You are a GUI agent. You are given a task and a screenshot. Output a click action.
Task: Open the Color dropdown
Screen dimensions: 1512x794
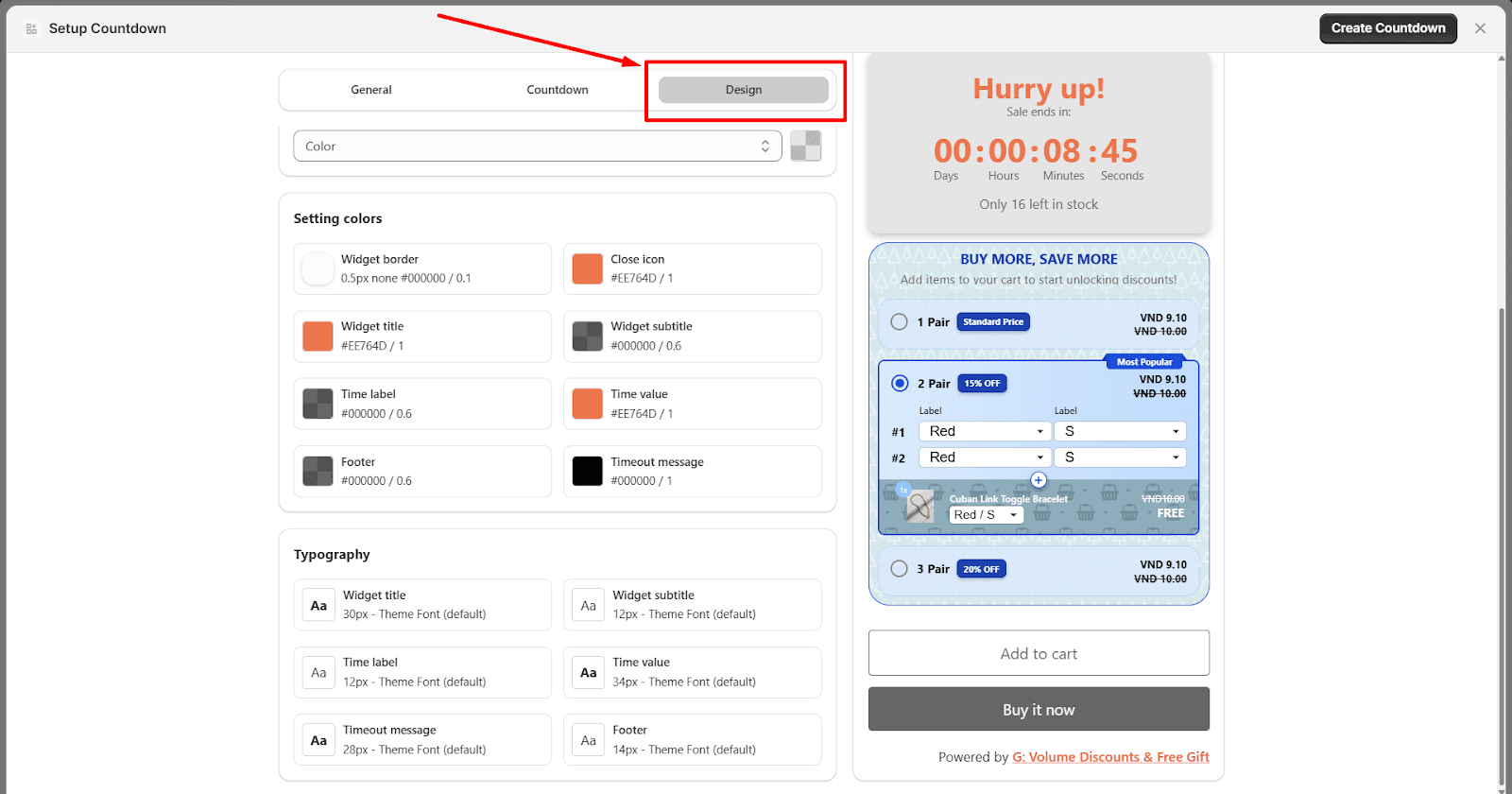(538, 146)
